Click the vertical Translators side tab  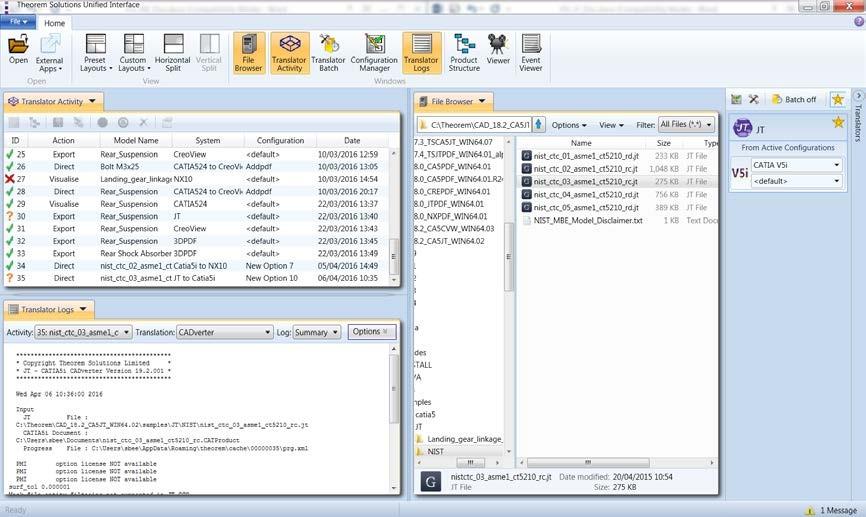click(858, 123)
